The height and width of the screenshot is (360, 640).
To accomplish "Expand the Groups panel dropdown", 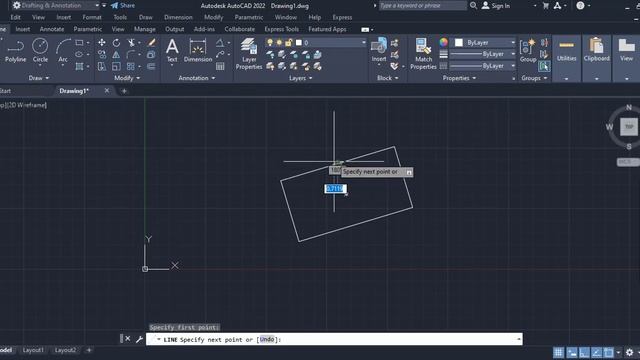I will pos(534,78).
